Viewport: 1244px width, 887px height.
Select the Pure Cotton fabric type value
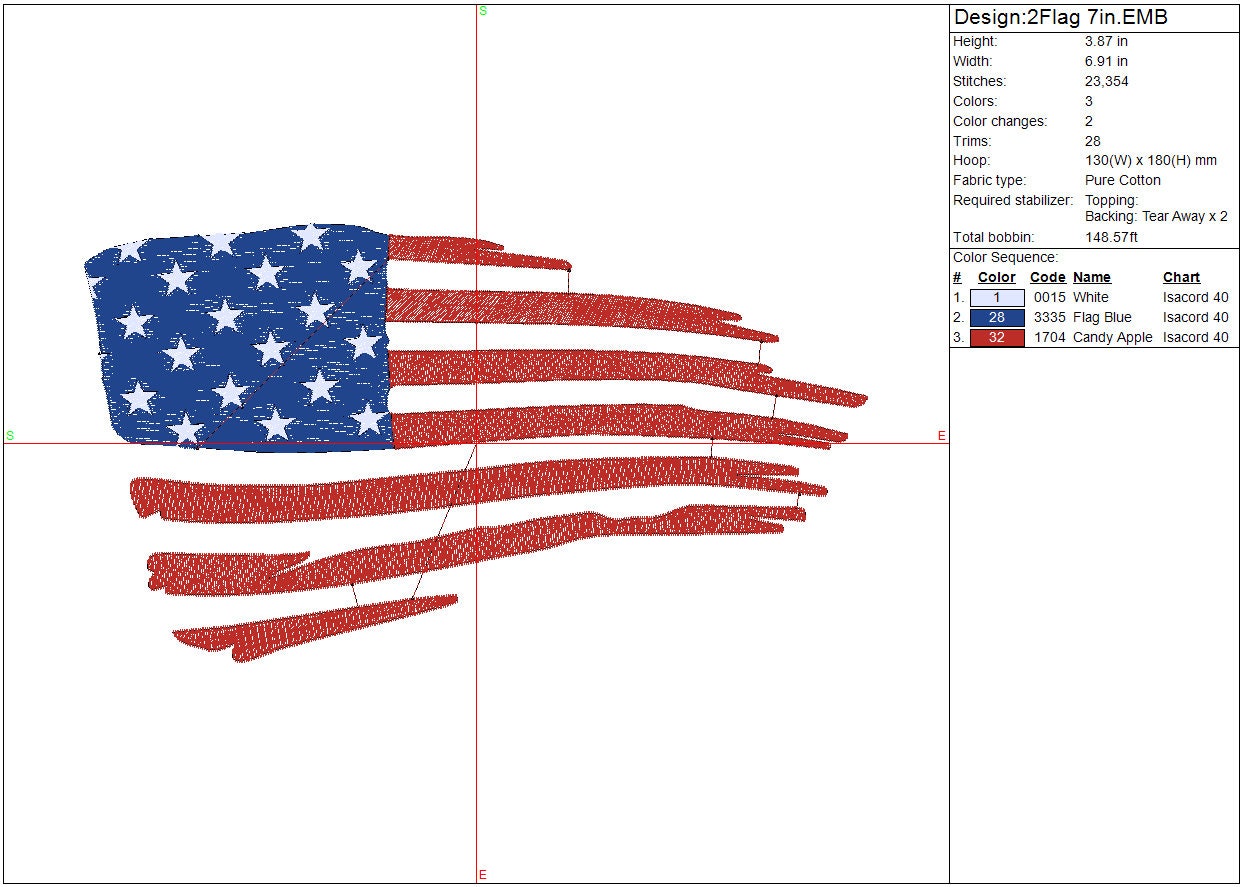point(1122,181)
